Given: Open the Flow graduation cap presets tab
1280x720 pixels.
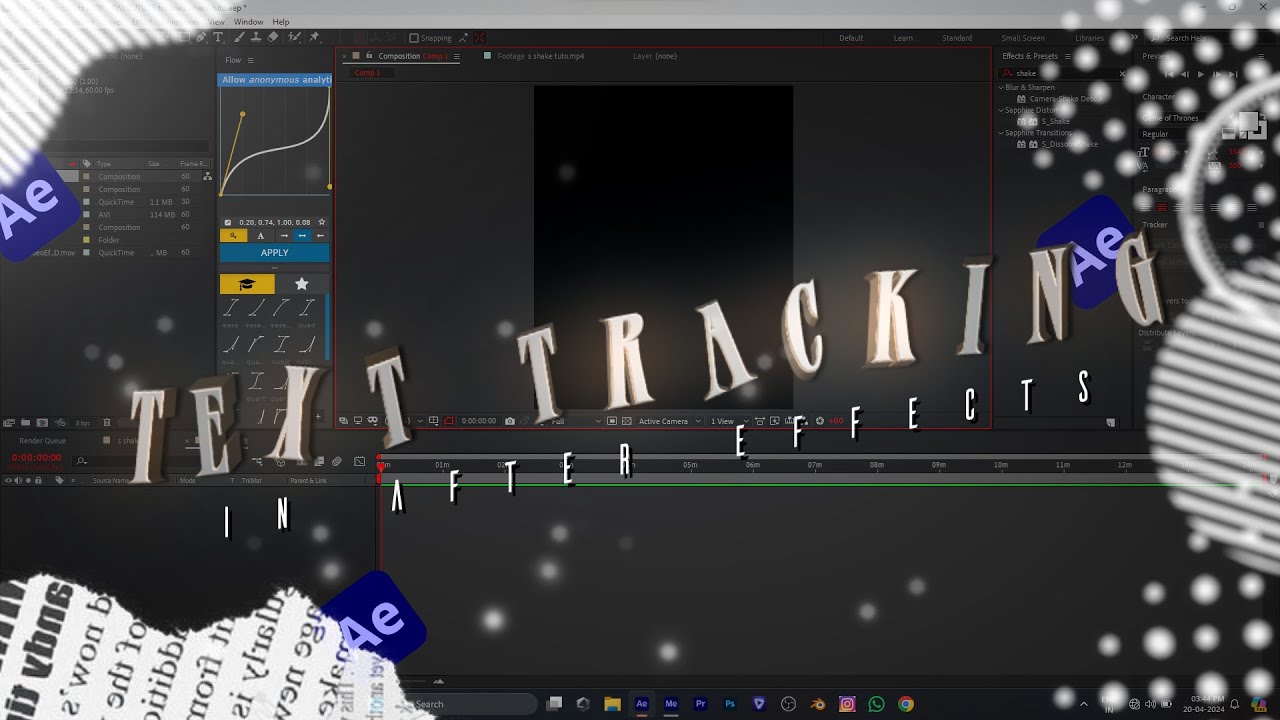Looking at the screenshot, I should 247,284.
